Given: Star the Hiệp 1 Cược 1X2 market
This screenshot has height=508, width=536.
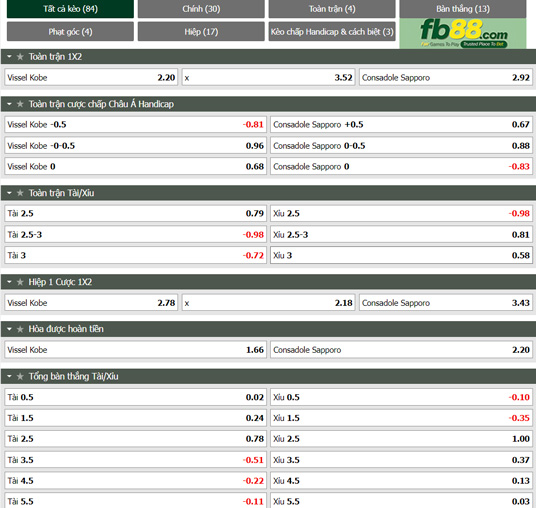Looking at the screenshot, I should coord(20,282).
